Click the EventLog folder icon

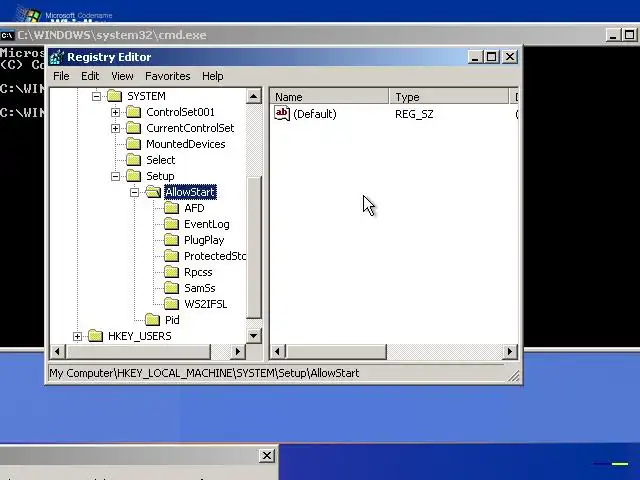click(x=172, y=224)
